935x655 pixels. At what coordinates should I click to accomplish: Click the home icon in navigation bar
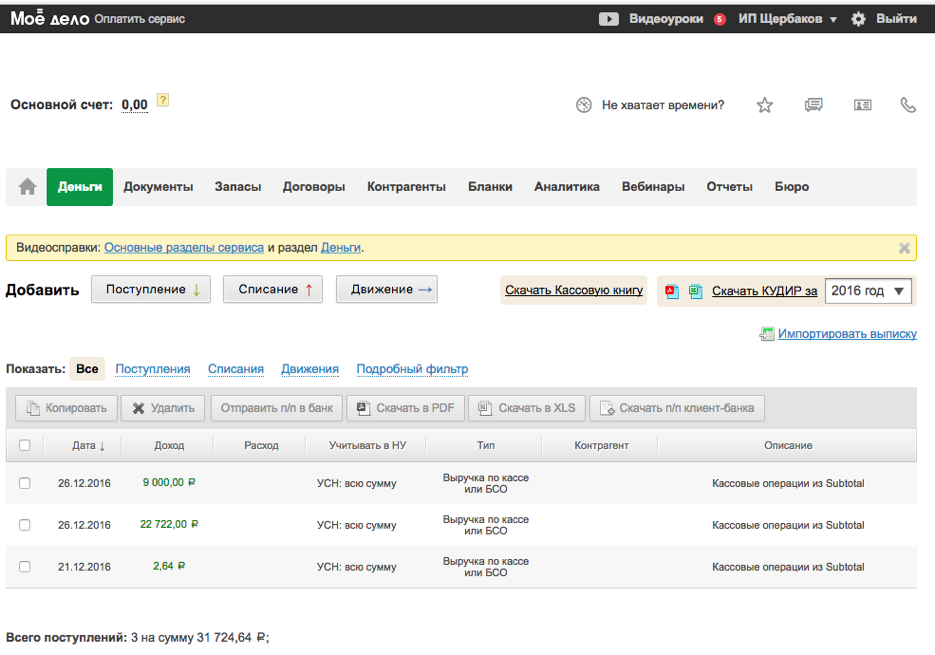[27, 187]
